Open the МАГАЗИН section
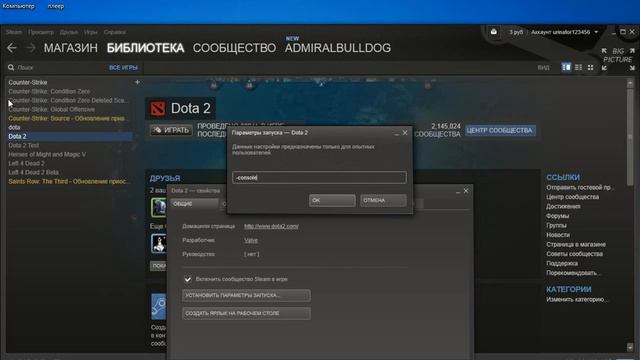640x360 pixels. (x=71, y=48)
